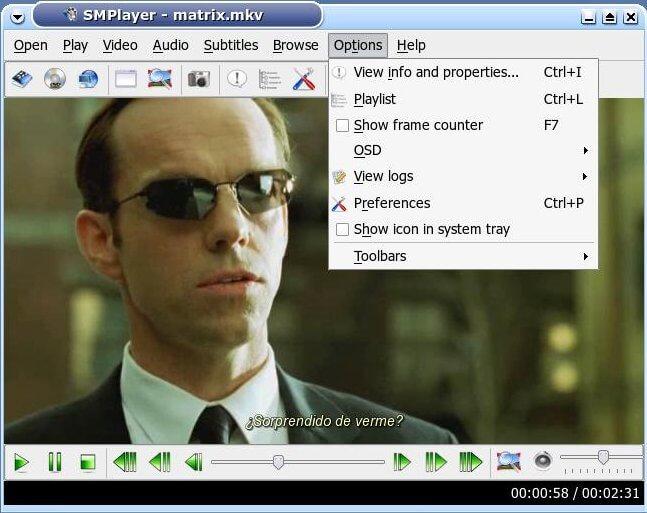Open the Help menu

click(x=411, y=45)
